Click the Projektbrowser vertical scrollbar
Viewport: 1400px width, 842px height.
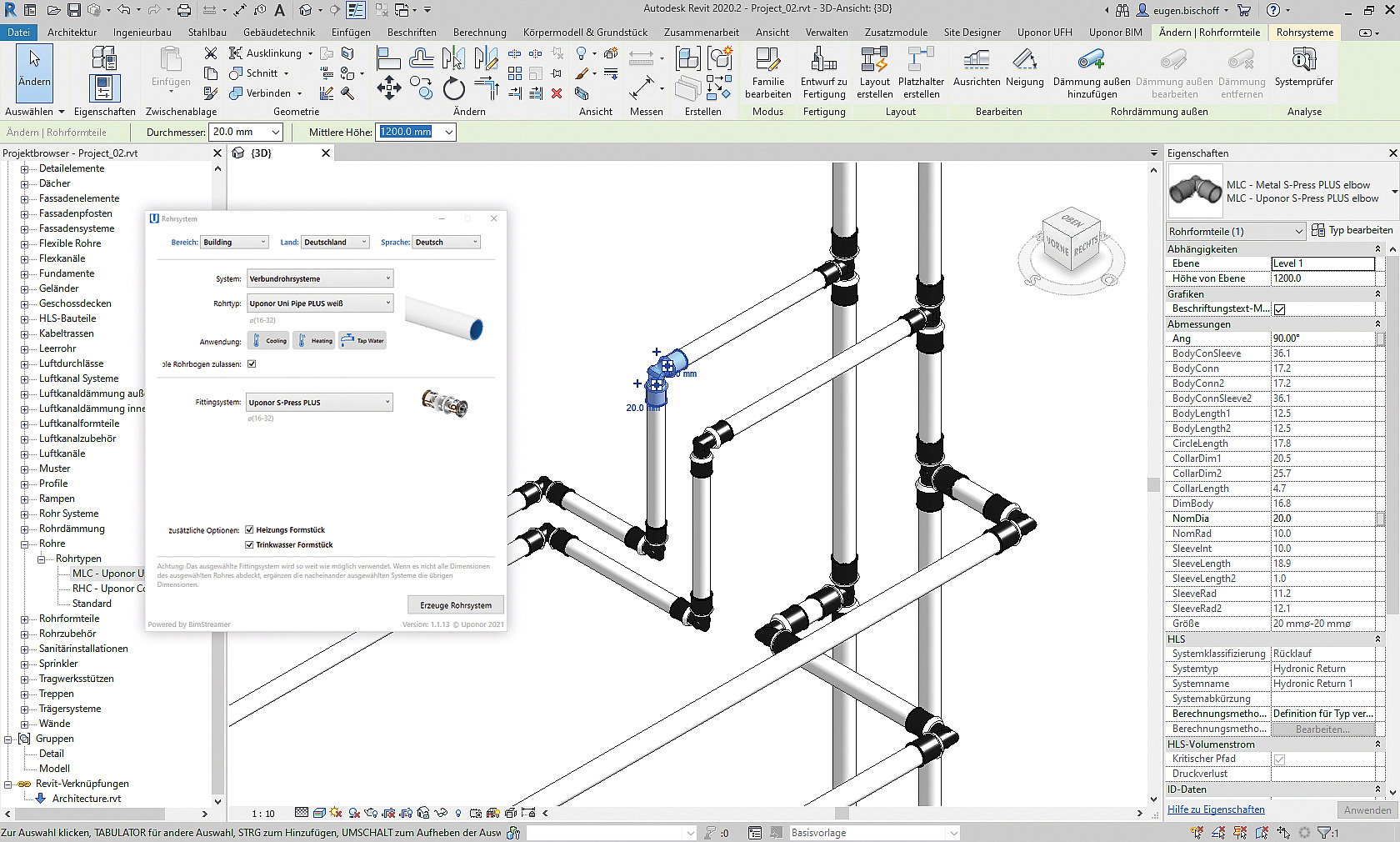click(x=217, y=484)
